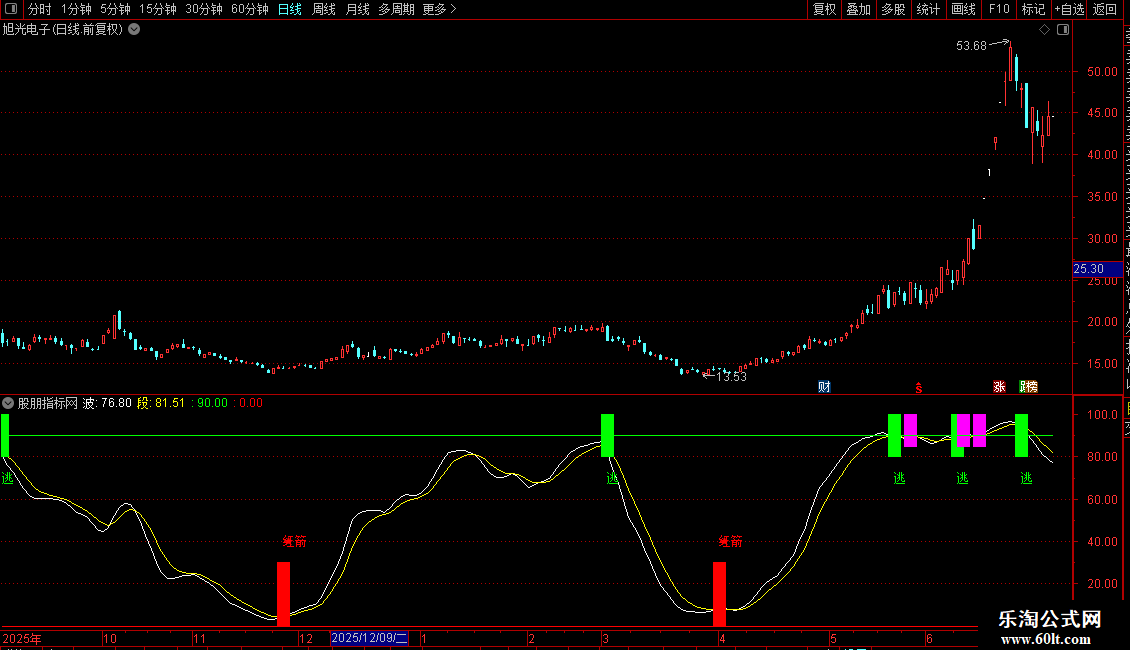This screenshot has width=1130, height=650.
Task: Select the 60分钟 period
Action: [x=249, y=9]
